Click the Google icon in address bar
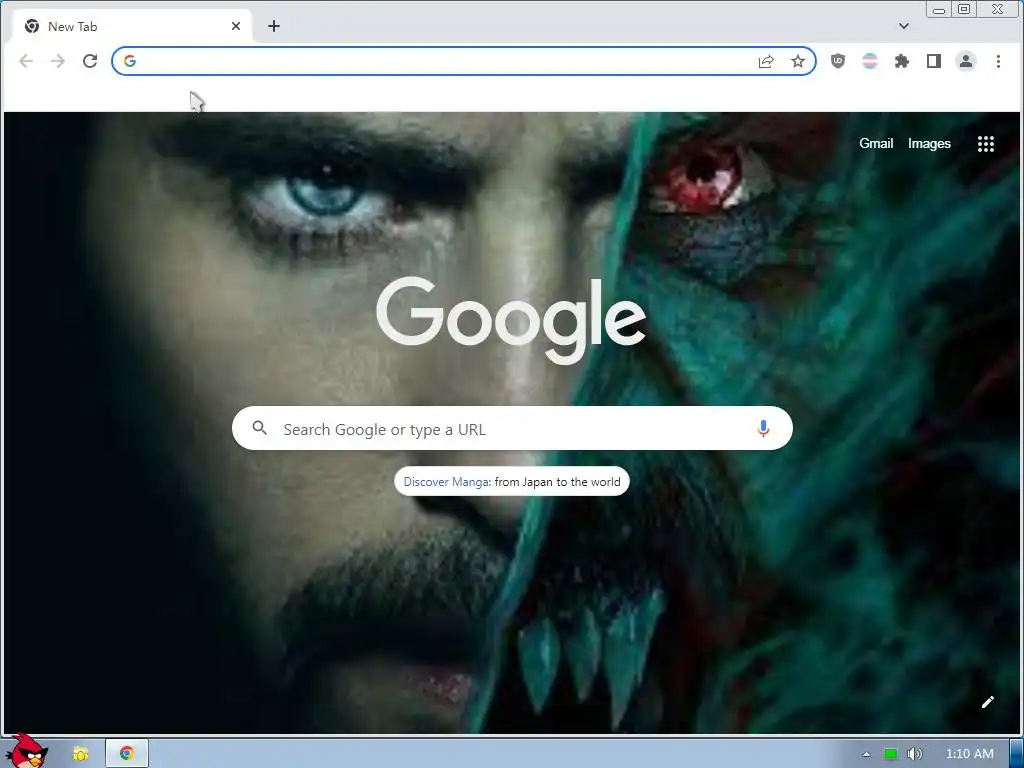 [129, 61]
